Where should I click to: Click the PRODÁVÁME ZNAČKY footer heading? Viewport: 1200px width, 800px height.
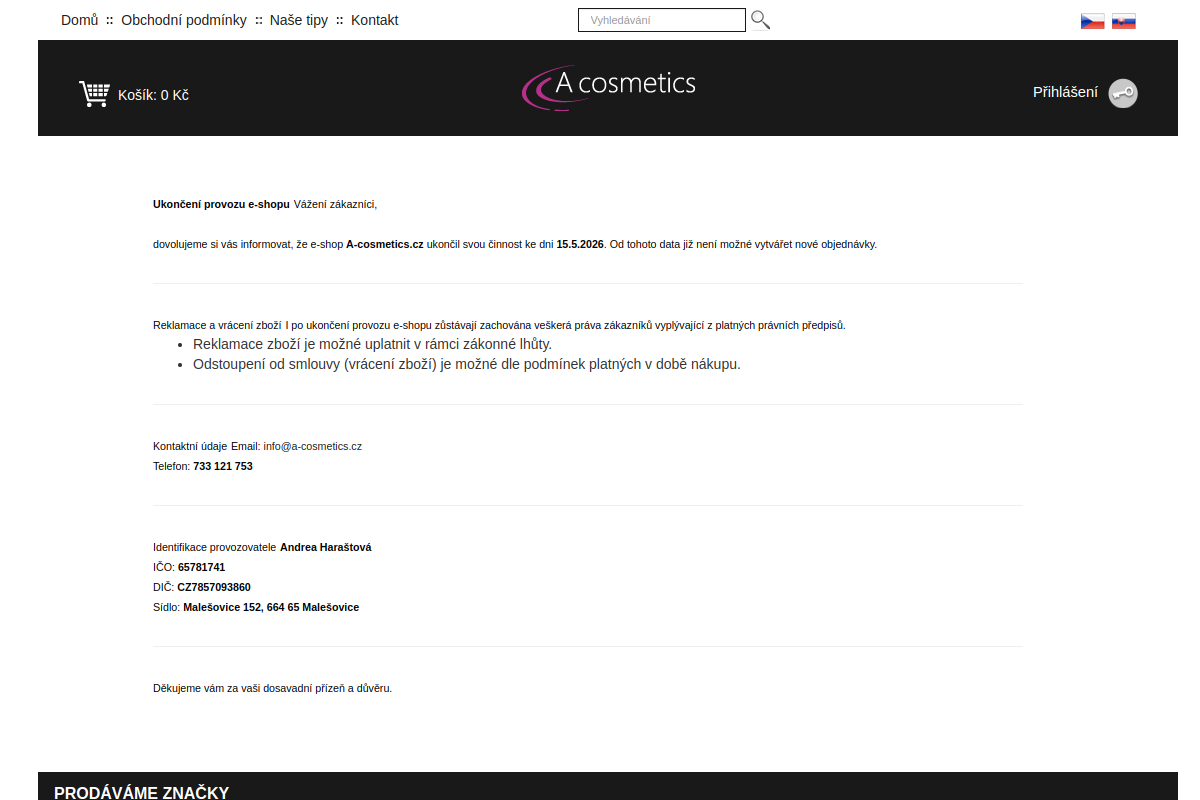click(142, 792)
